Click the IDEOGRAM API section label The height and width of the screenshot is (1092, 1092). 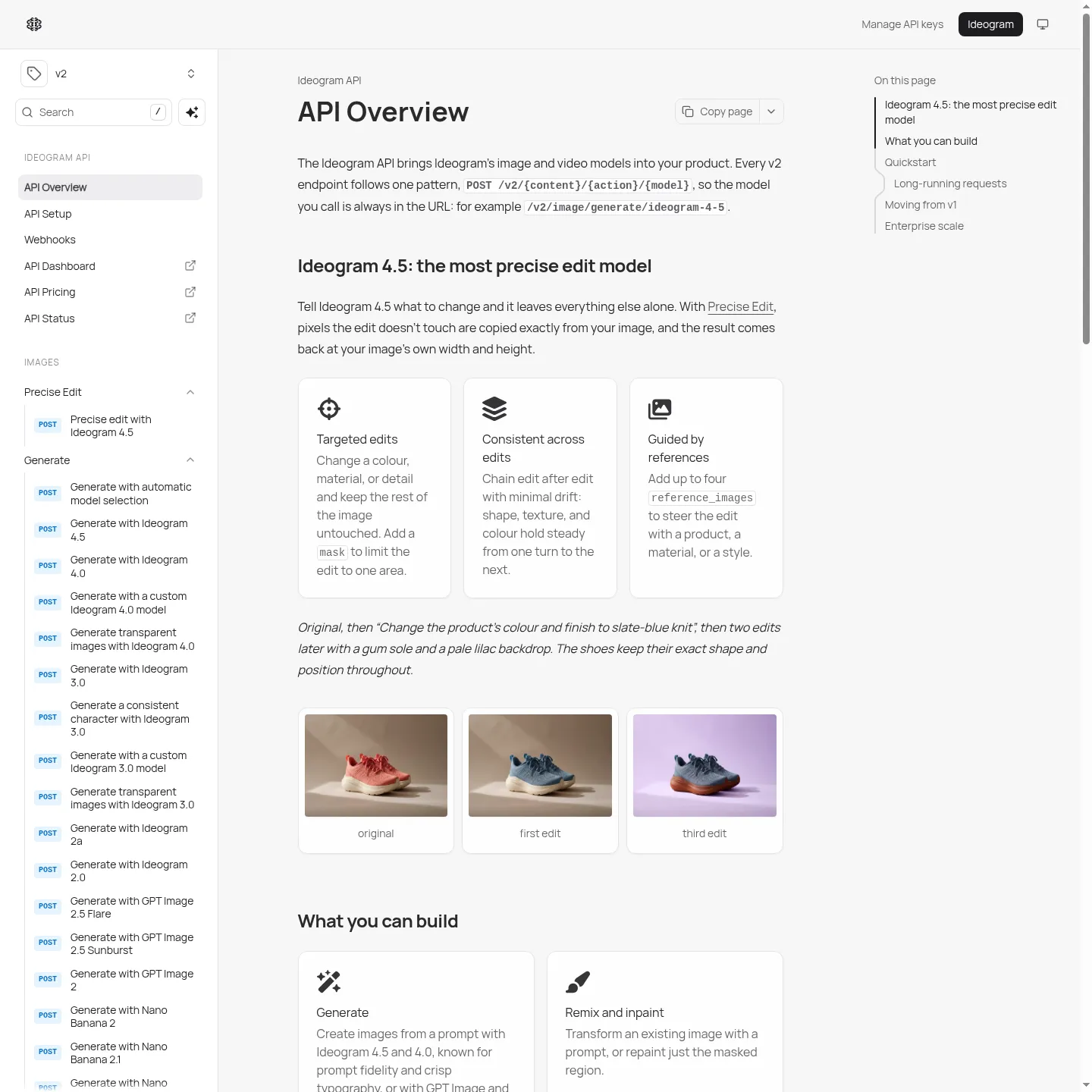57,158
